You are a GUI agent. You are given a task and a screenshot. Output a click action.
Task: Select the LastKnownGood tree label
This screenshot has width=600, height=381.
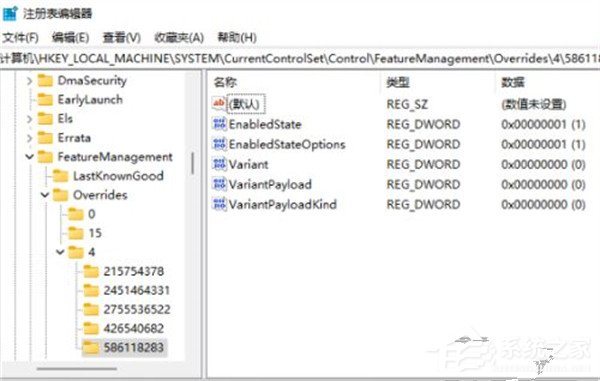[118, 176]
